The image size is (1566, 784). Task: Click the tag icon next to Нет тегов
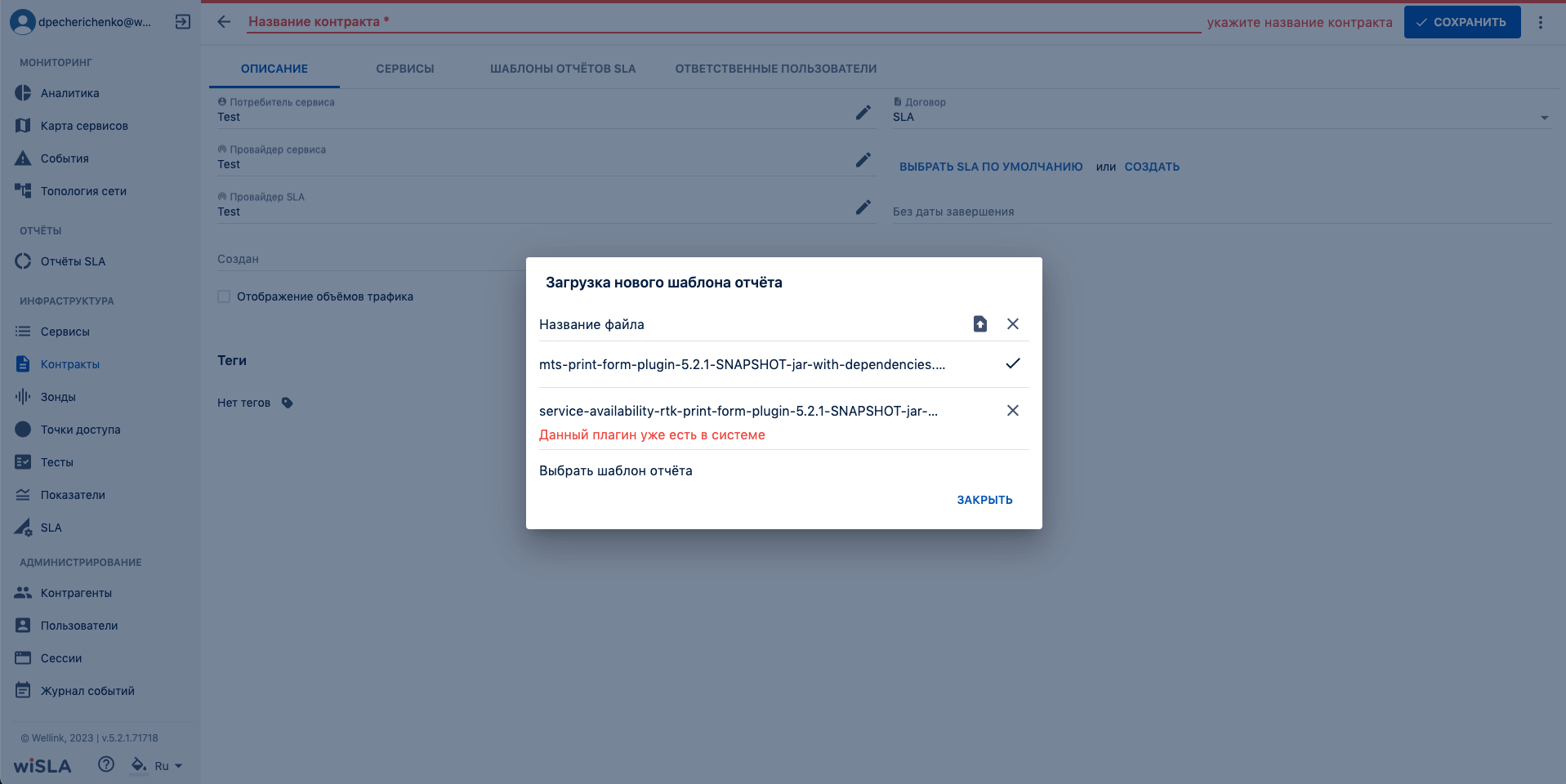click(287, 403)
